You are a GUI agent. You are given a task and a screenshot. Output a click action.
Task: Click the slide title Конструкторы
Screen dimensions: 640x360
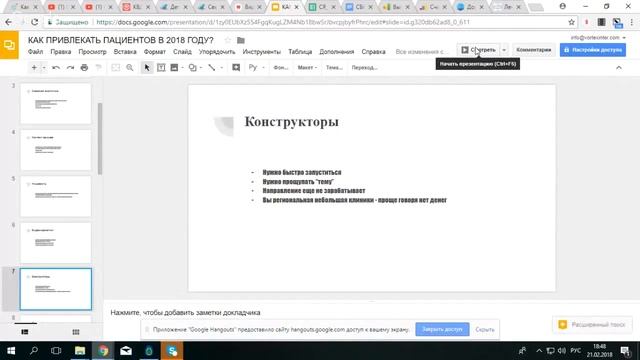pos(291,122)
